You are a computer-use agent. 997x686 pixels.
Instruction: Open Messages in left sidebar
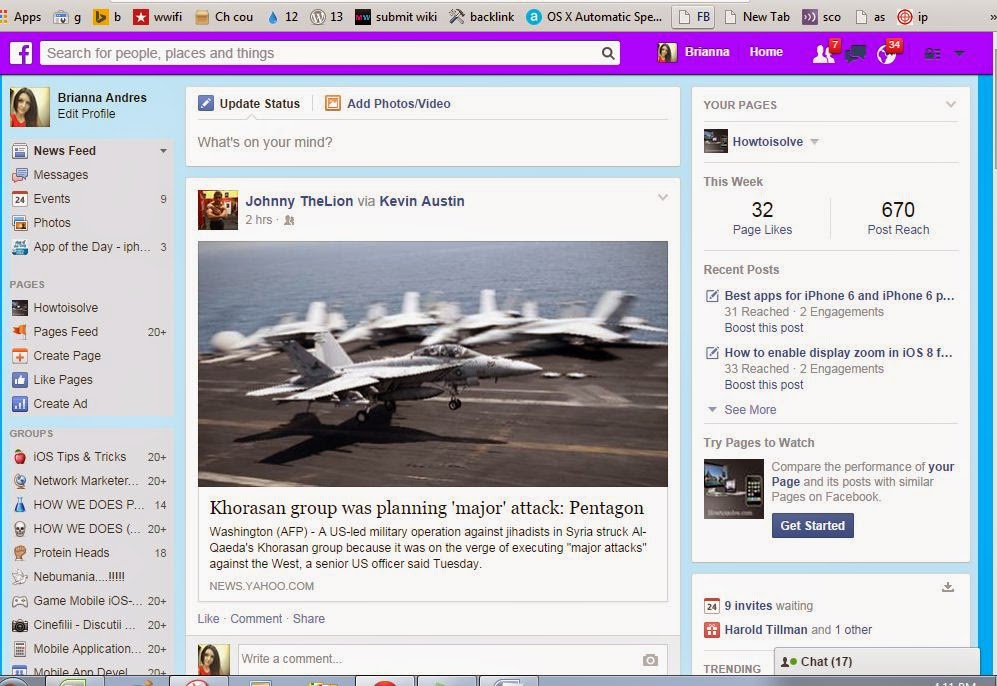pos(60,175)
